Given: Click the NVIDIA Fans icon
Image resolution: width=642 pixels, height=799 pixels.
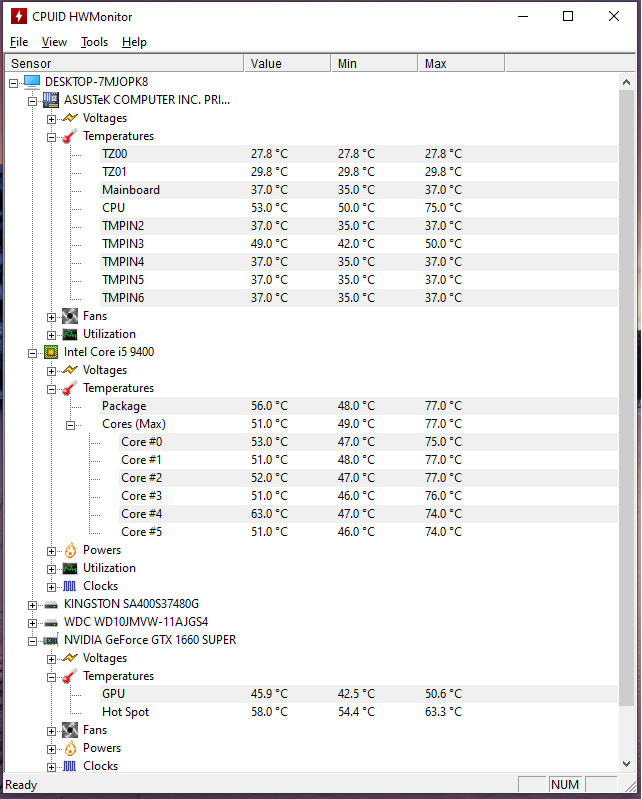Looking at the screenshot, I should click(70, 730).
